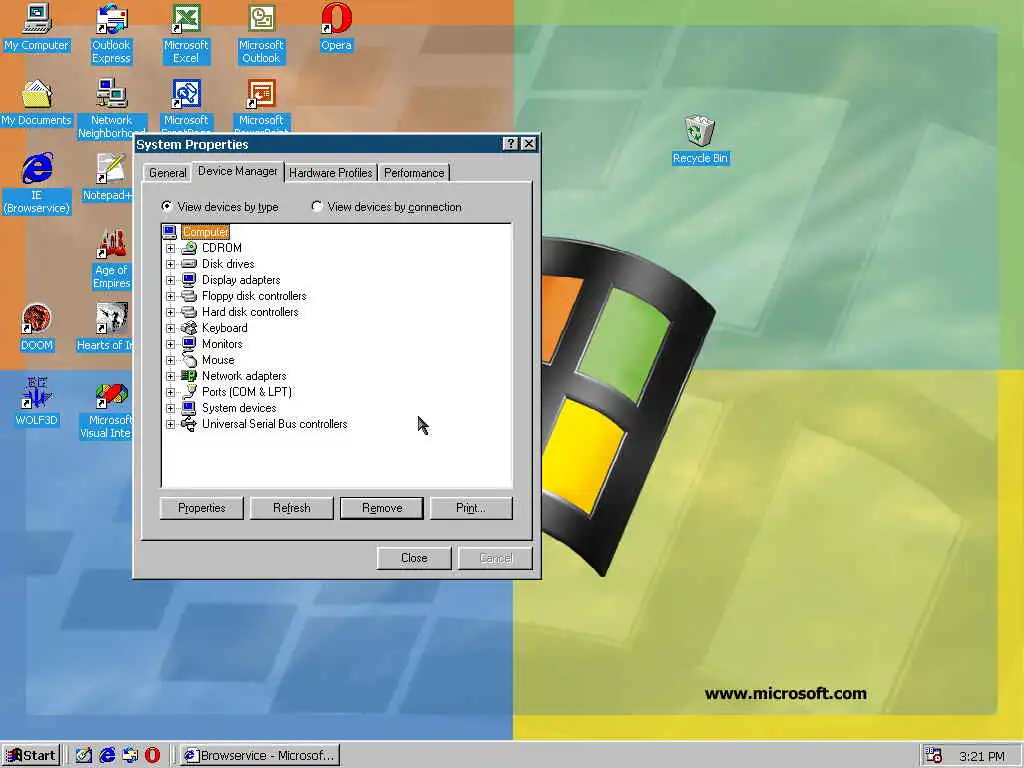Switch to the General tab
The height and width of the screenshot is (768, 1024).
(x=167, y=173)
